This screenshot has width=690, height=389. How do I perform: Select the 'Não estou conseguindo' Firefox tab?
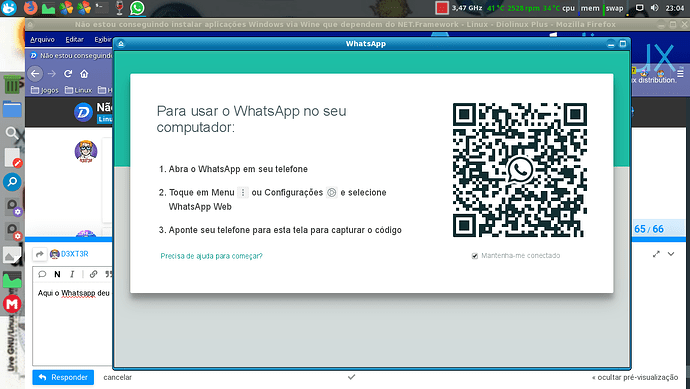tap(70, 56)
